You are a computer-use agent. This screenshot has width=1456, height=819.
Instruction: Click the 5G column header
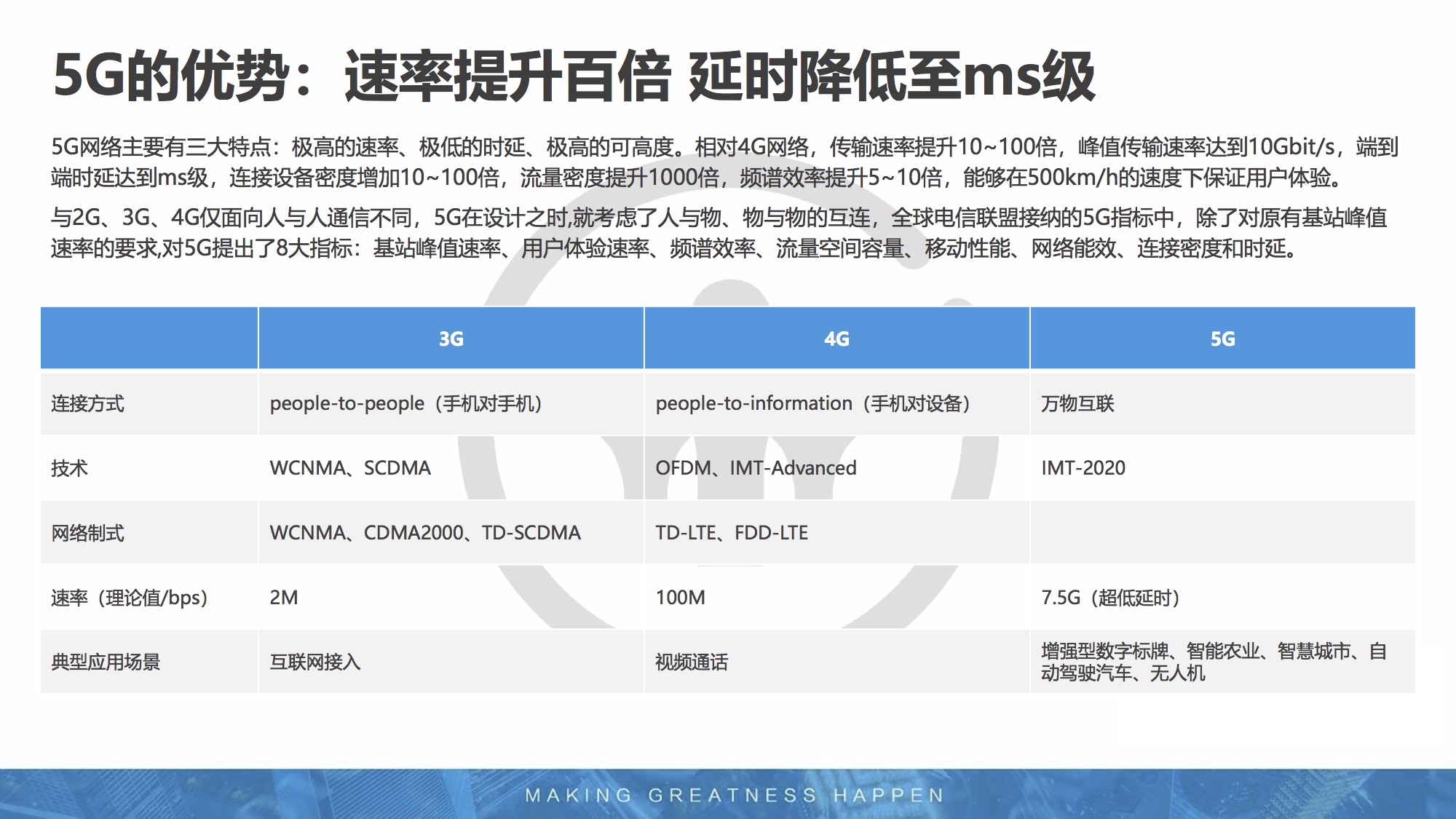pyautogui.click(x=1222, y=339)
